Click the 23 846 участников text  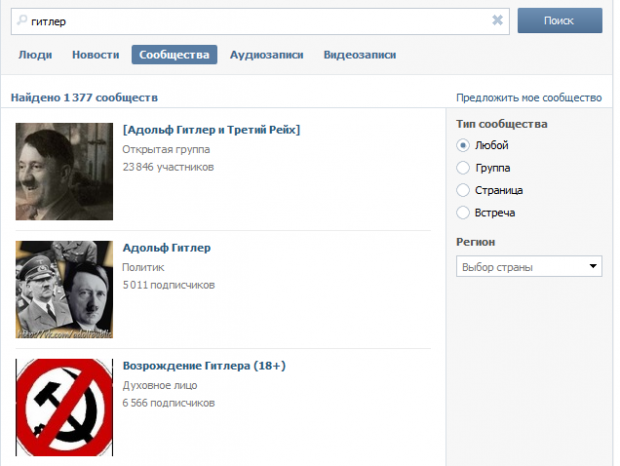coord(168,167)
